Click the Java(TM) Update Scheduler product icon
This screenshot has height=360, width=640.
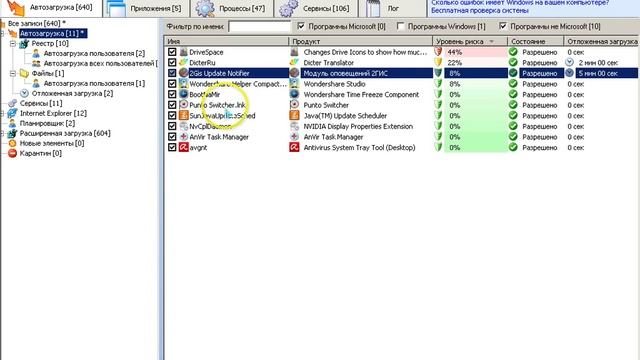point(294,116)
